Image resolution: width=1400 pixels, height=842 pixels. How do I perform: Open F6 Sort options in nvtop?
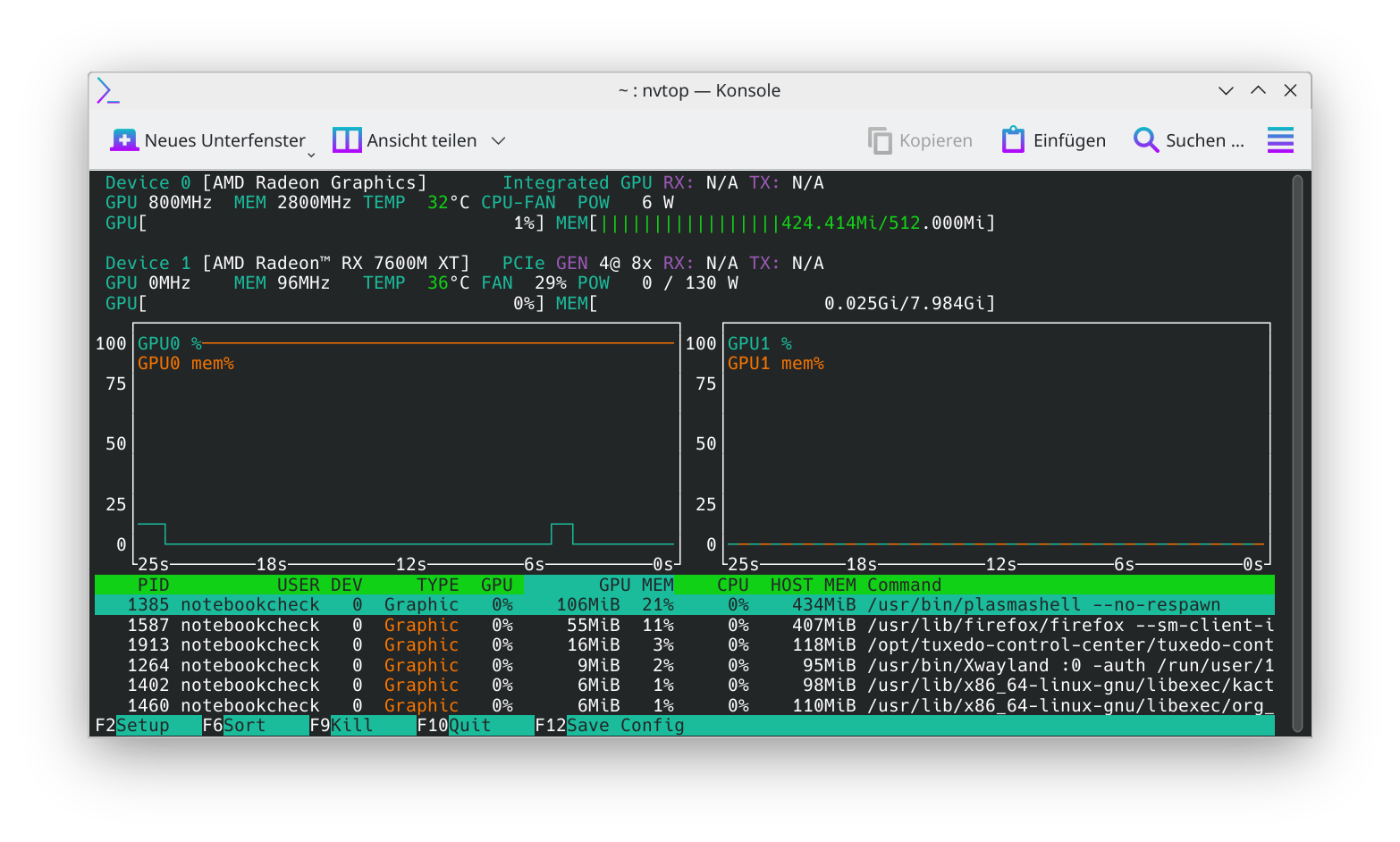click(234, 726)
